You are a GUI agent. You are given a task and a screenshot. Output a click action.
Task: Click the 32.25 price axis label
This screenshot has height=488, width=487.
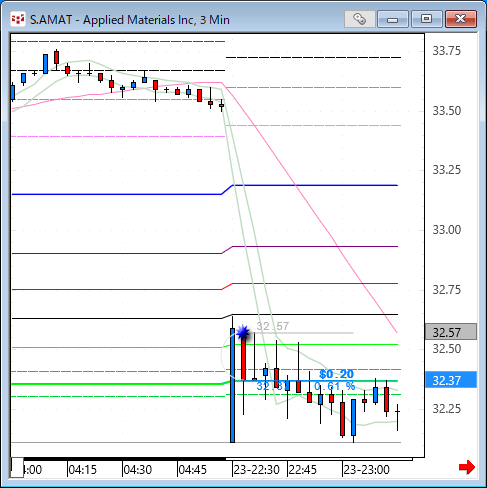[447, 409]
